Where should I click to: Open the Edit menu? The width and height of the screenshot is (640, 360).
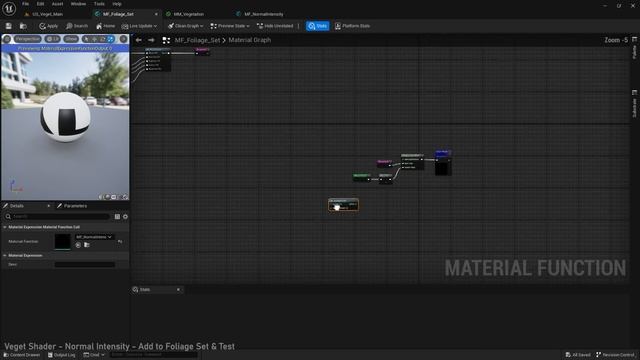[x=40, y=4]
